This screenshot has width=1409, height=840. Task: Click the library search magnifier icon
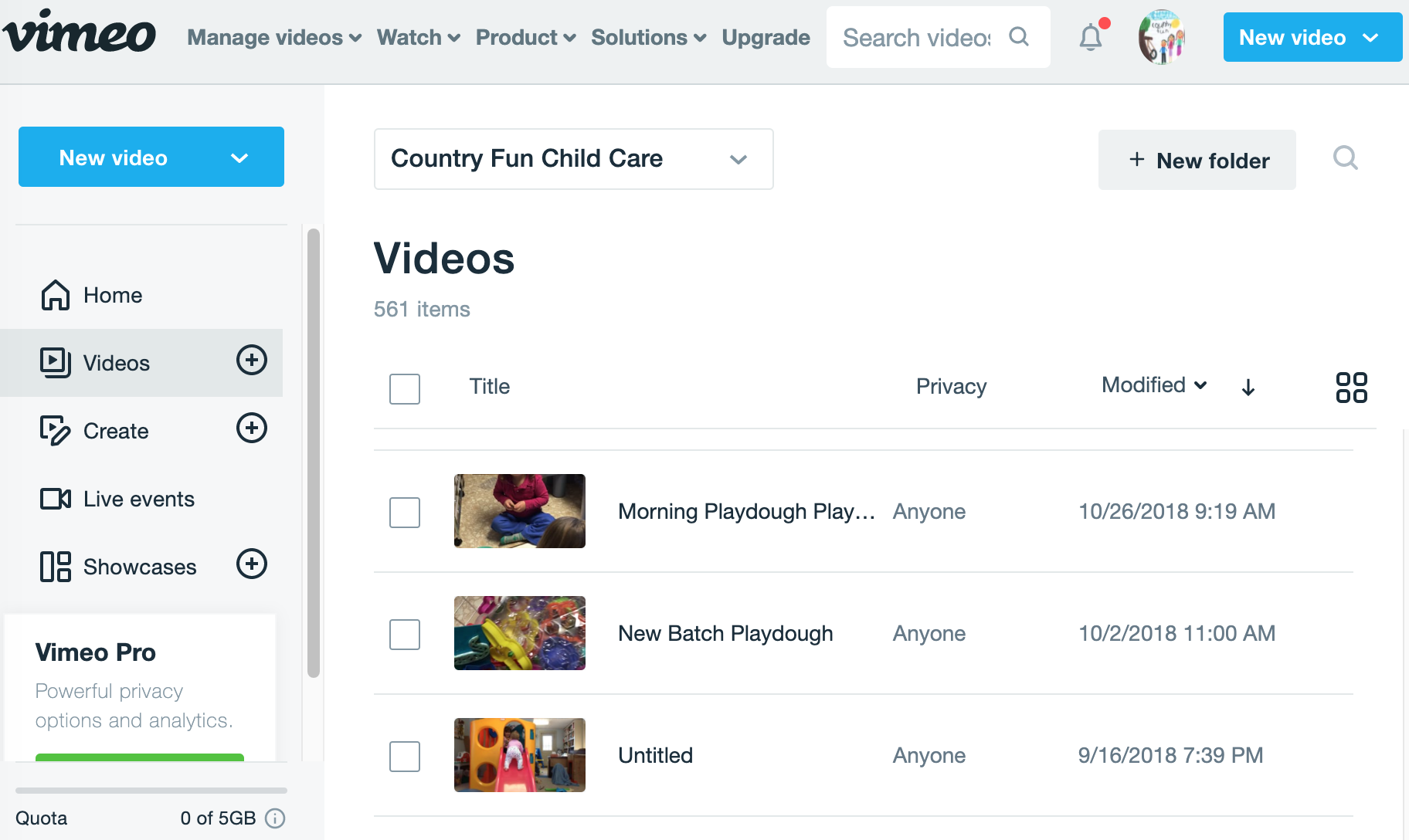(x=1345, y=158)
